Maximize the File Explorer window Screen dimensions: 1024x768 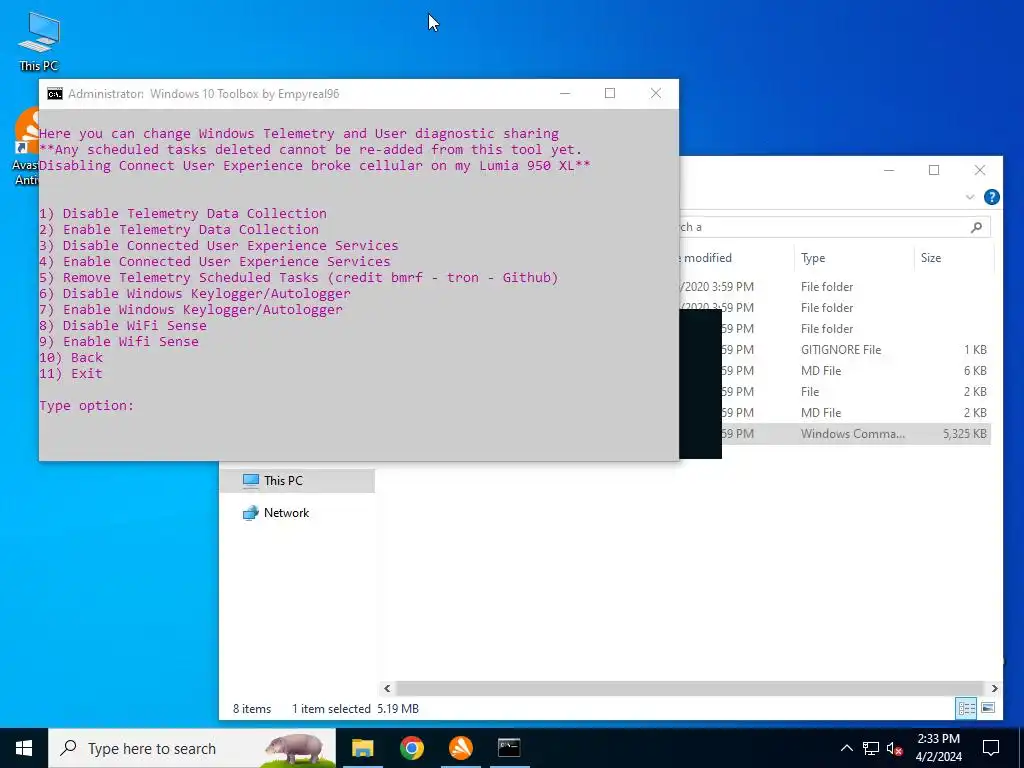934,170
